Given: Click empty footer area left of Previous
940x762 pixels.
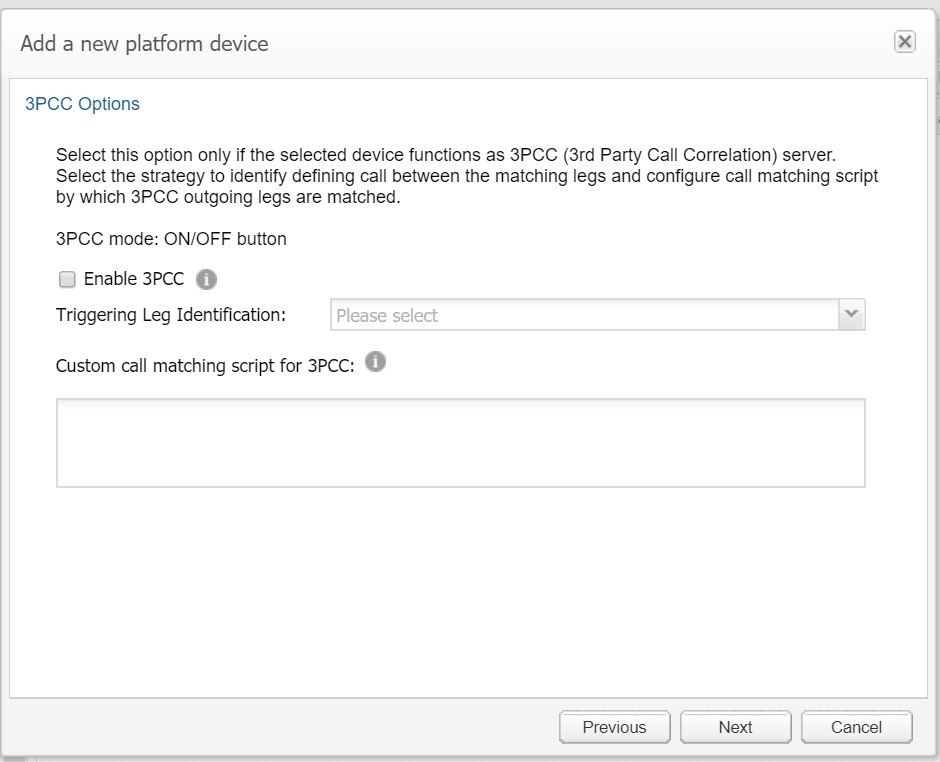Looking at the screenshot, I should tap(280, 727).
